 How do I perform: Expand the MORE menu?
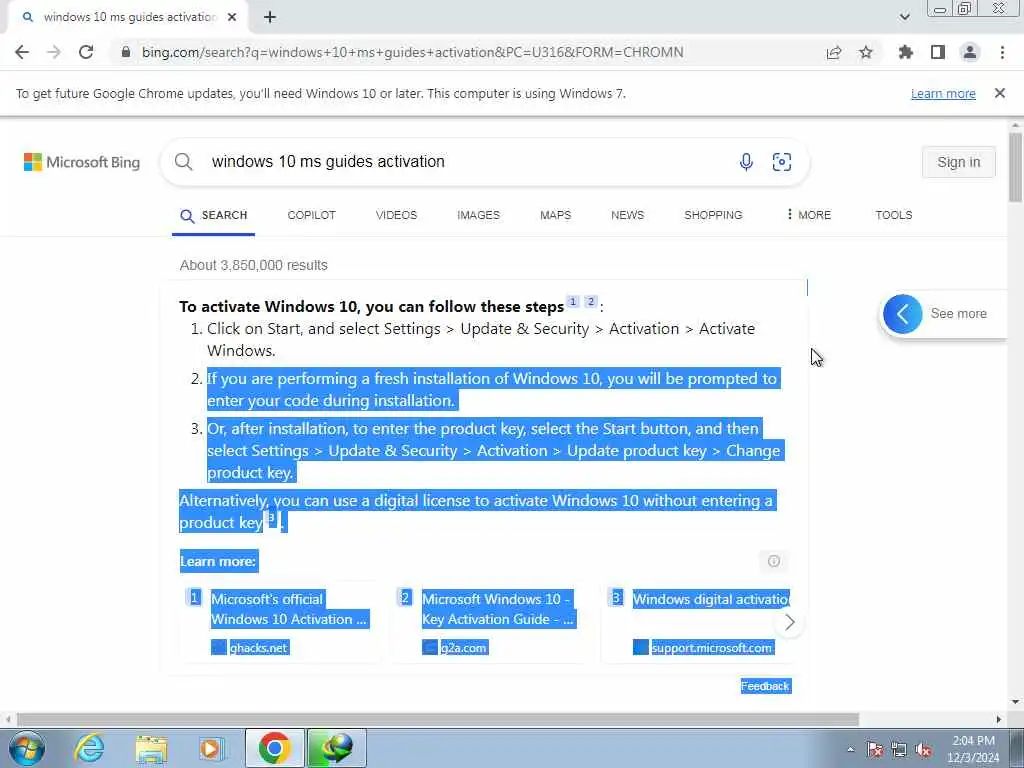pos(808,215)
